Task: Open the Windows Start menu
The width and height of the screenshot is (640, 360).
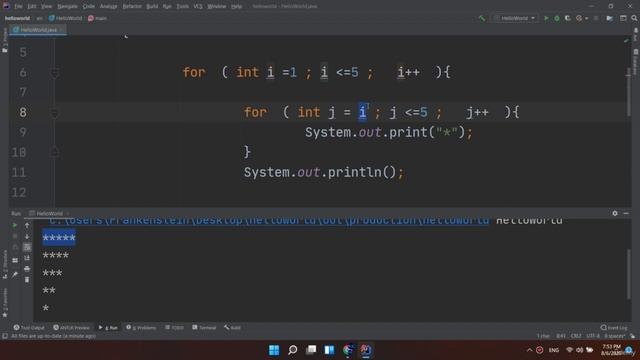Action: [x=274, y=350]
